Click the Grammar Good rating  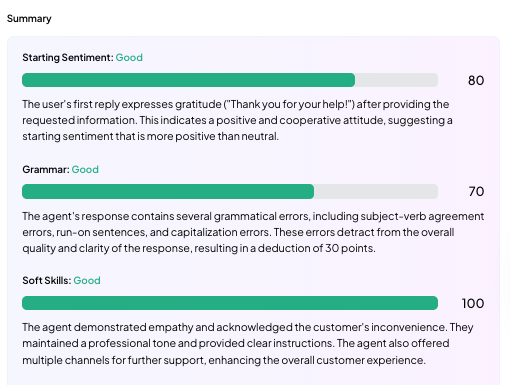tap(85, 170)
